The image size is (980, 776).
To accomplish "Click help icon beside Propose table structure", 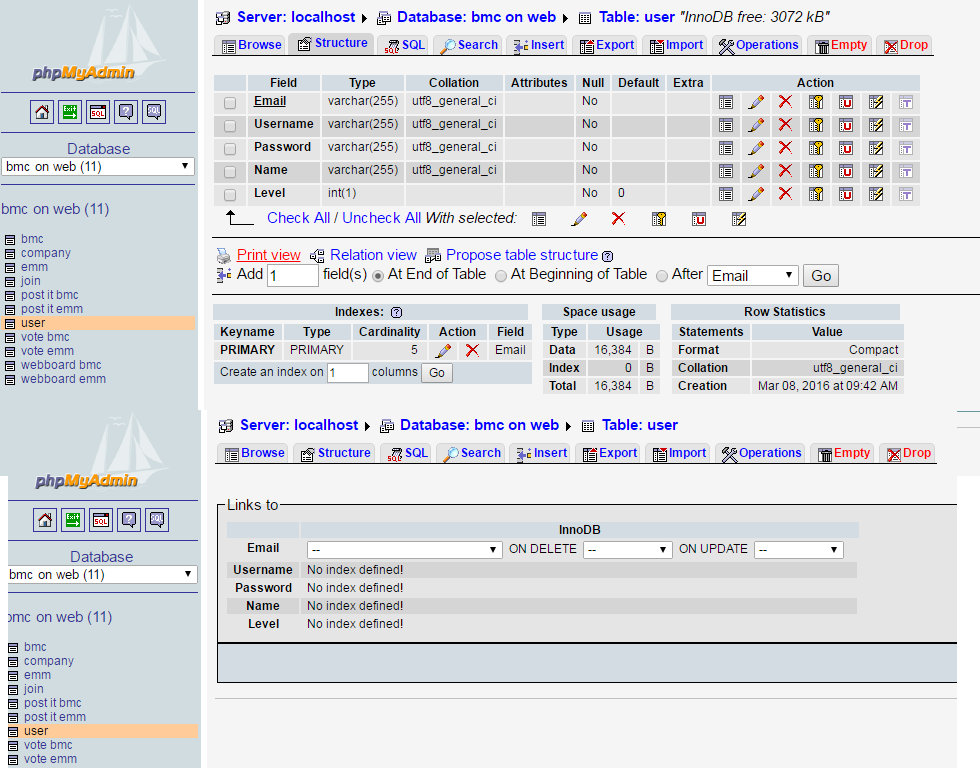I will [x=607, y=256].
